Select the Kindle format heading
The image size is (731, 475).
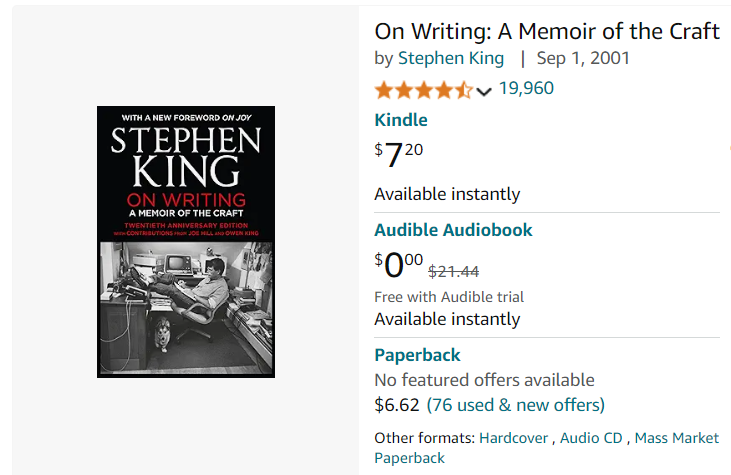tap(401, 120)
